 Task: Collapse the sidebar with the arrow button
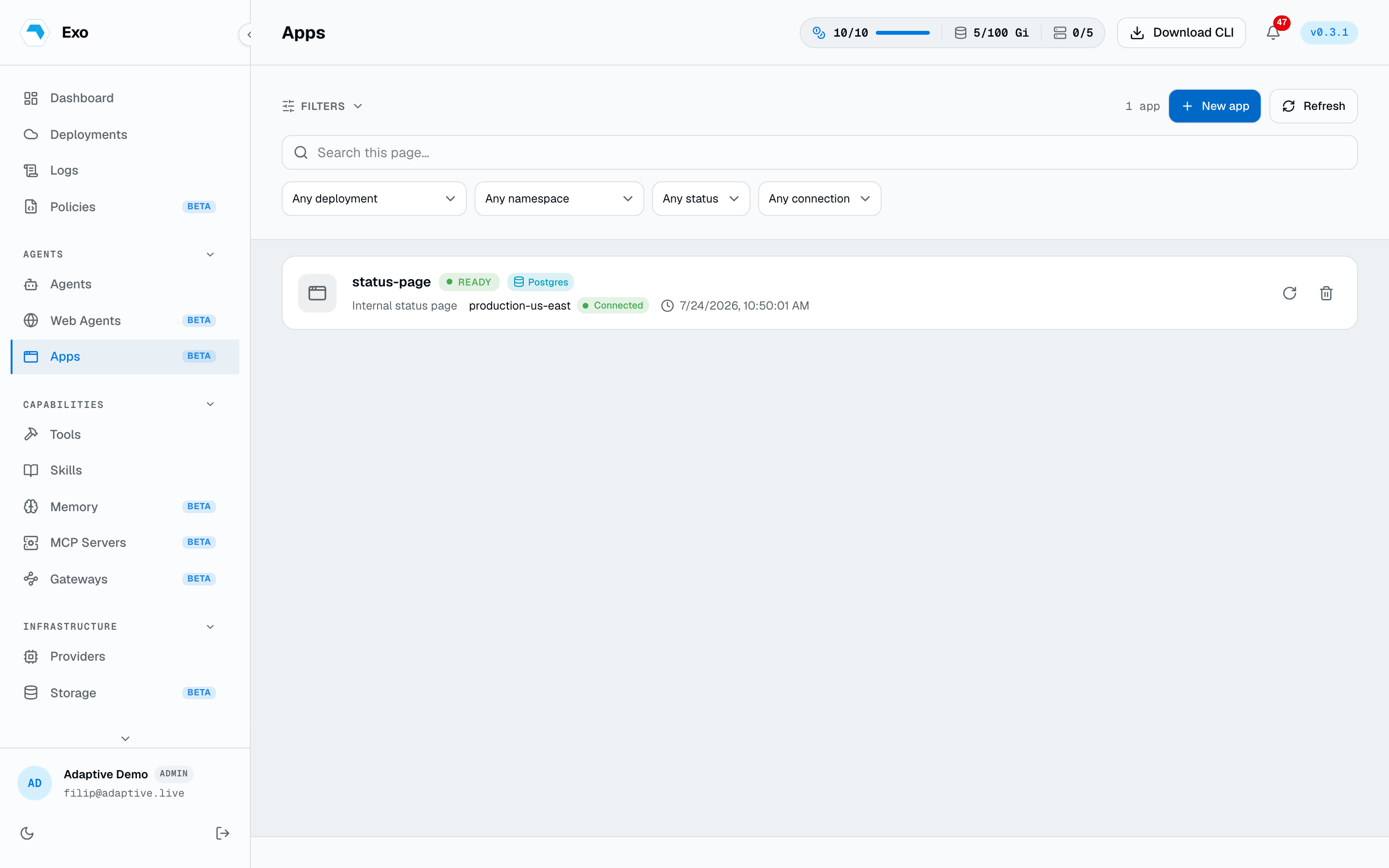pos(248,34)
